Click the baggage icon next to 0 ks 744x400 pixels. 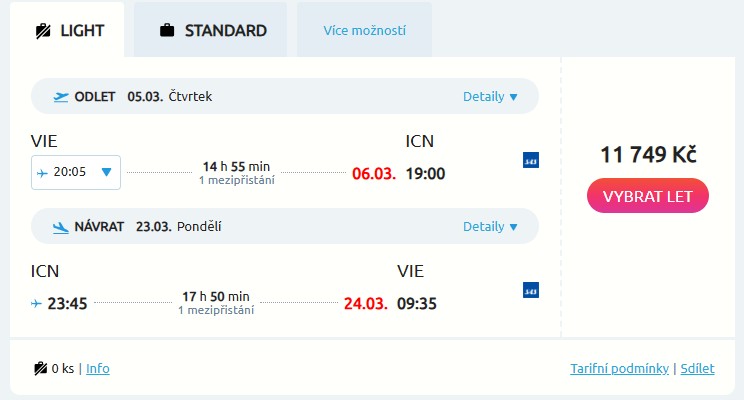[41, 368]
